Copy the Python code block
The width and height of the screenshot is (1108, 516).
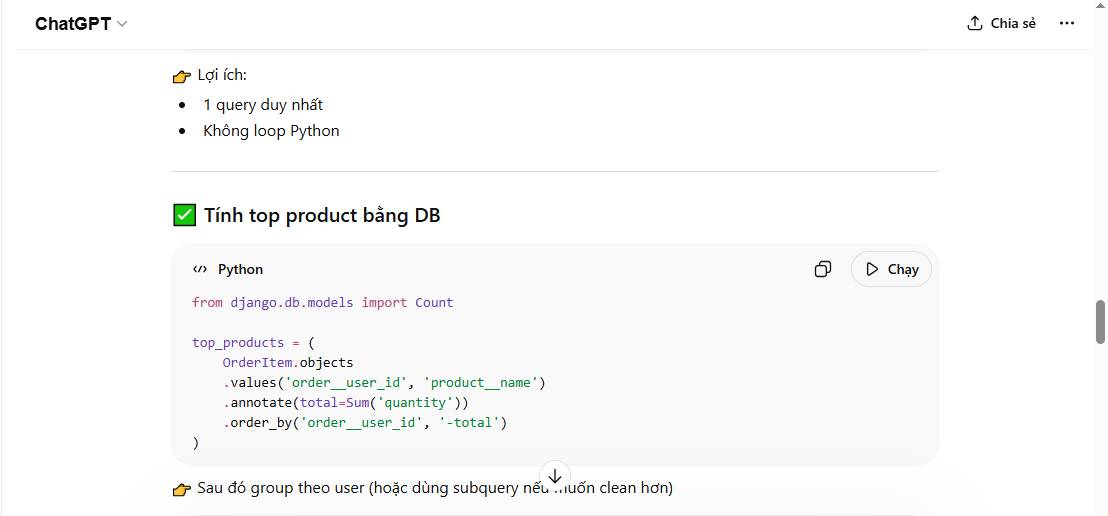[x=823, y=269]
